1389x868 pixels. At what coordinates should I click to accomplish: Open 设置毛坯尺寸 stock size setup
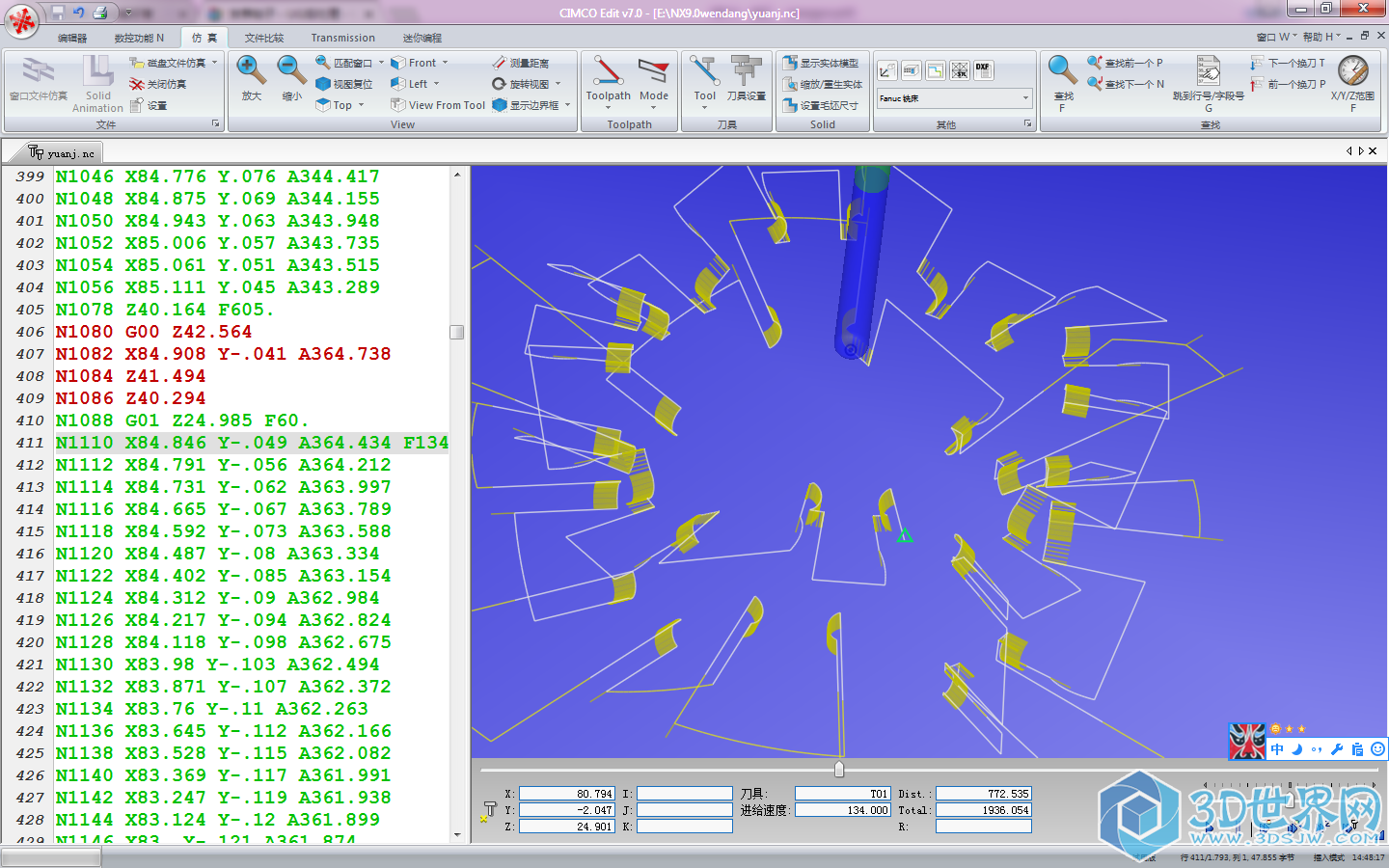coord(820,105)
